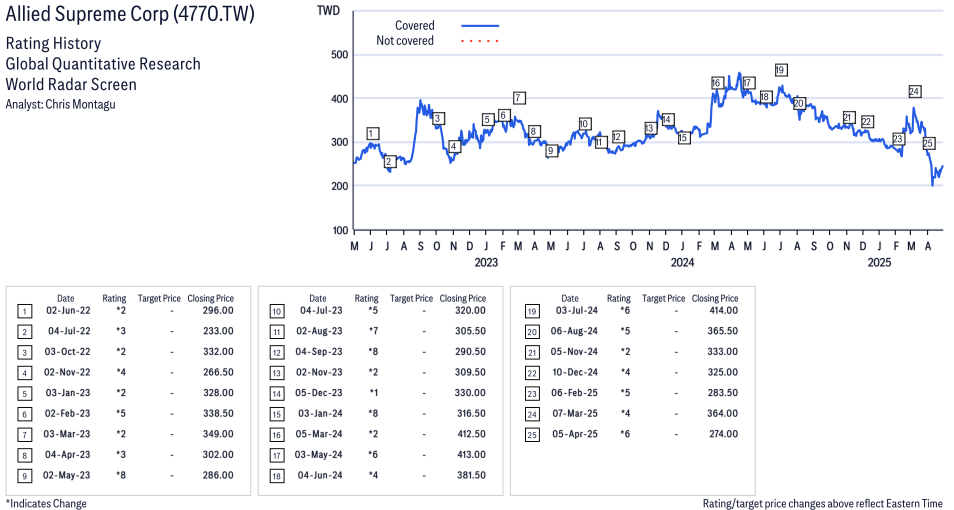
Task: Click the date 07-Mar-25 in the table
Action: (574, 413)
